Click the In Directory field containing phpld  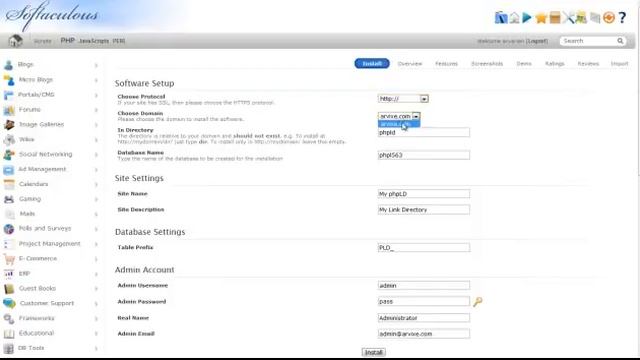[x=424, y=133]
